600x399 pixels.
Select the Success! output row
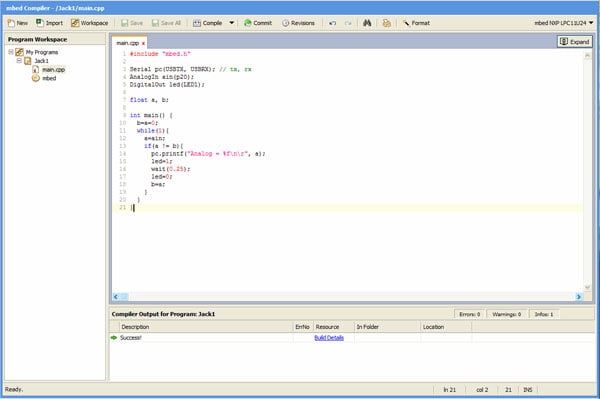click(x=352, y=338)
